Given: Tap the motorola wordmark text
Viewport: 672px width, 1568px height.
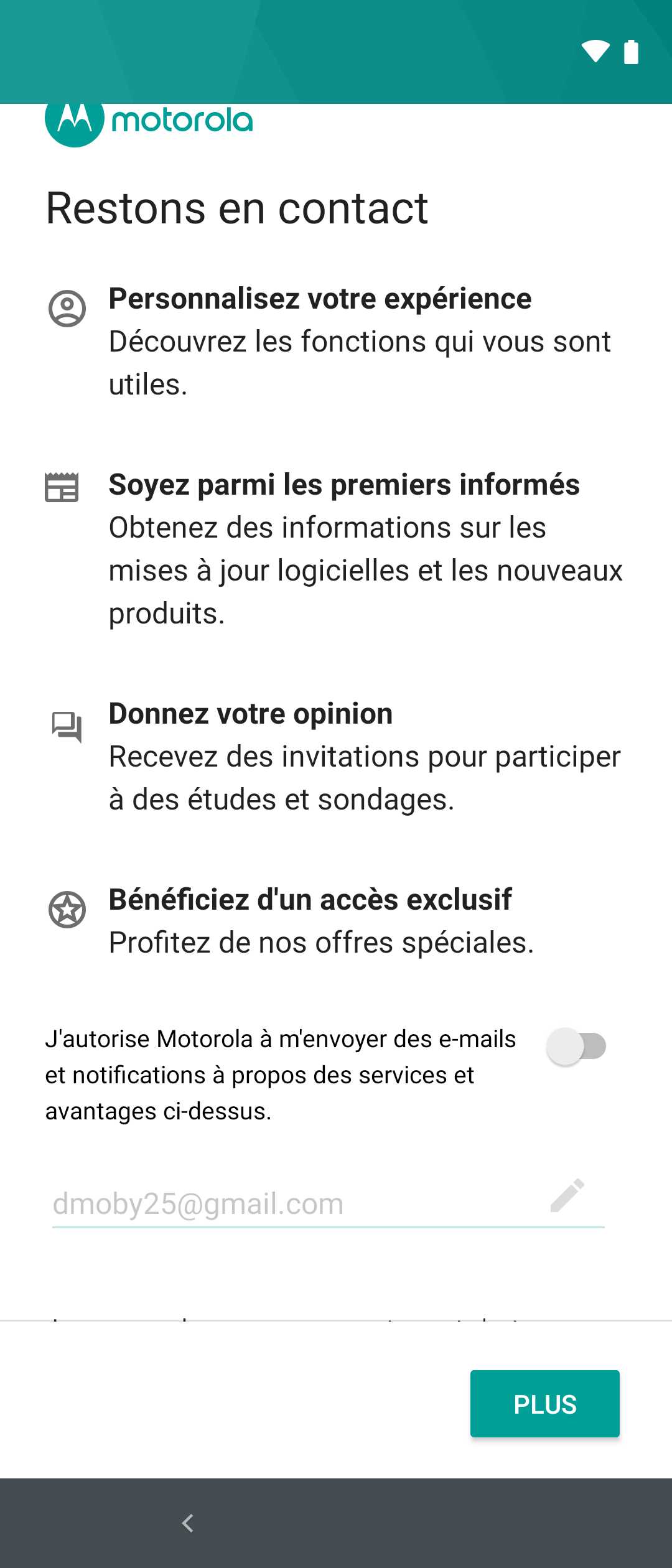Looking at the screenshot, I should [182, 120].
